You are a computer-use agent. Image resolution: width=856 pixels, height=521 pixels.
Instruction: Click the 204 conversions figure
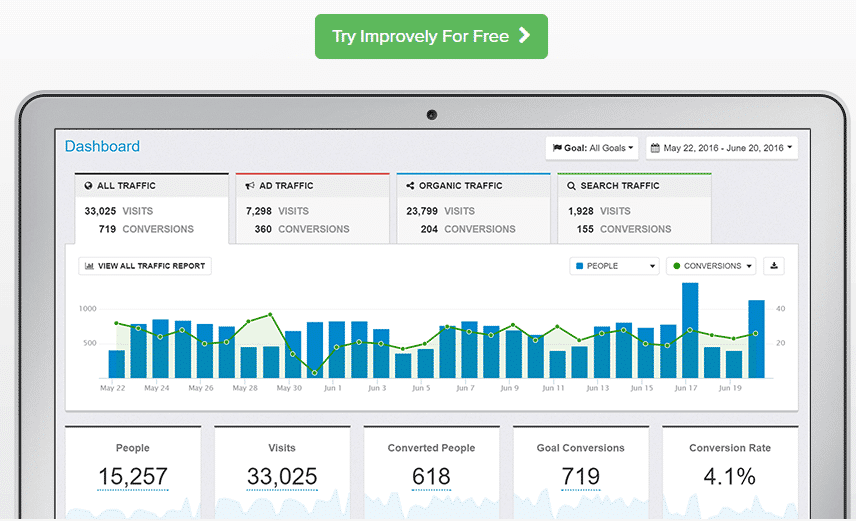point(429,229)
